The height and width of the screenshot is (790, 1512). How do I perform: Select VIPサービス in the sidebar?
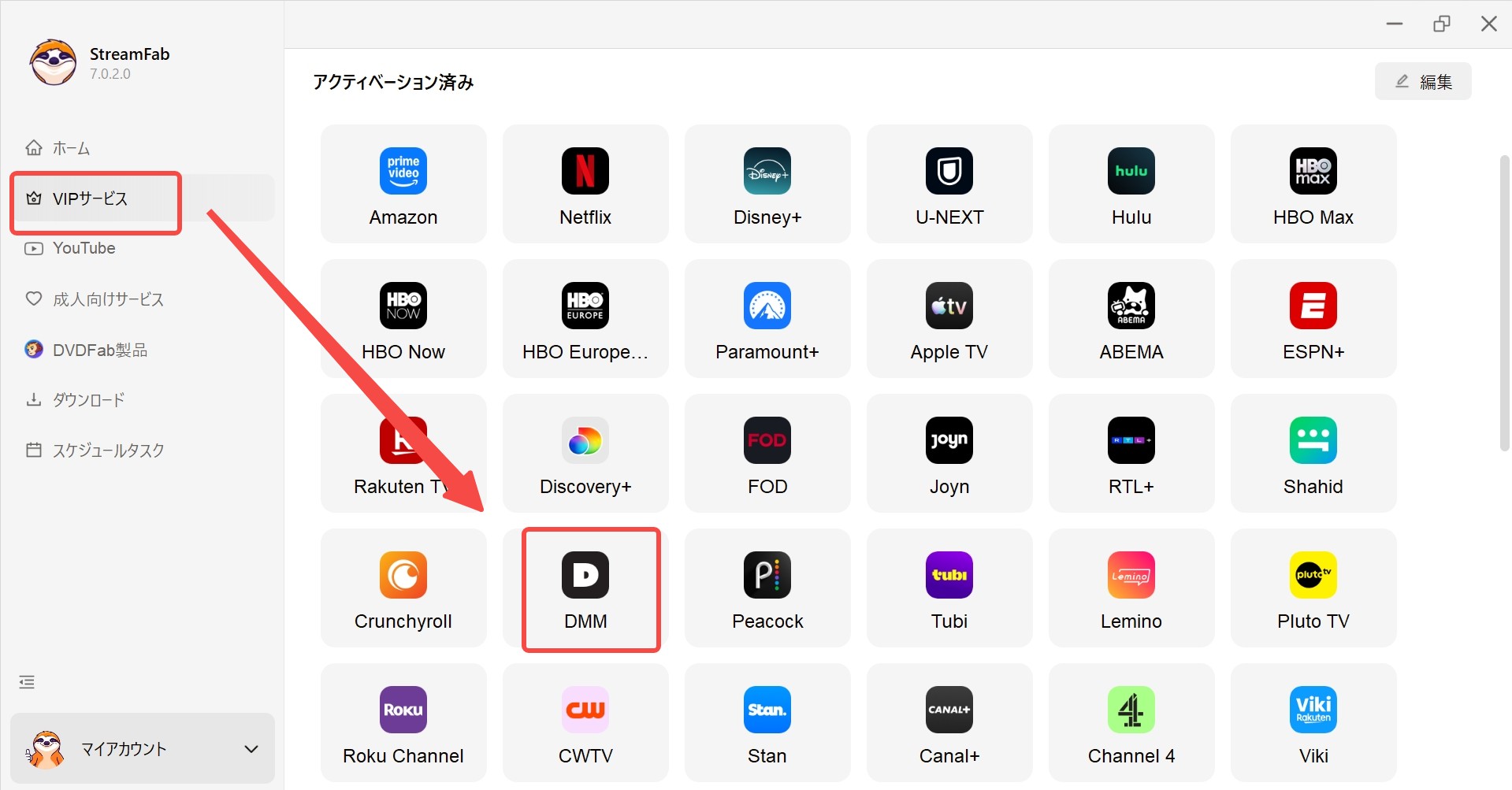coord(142,198)
